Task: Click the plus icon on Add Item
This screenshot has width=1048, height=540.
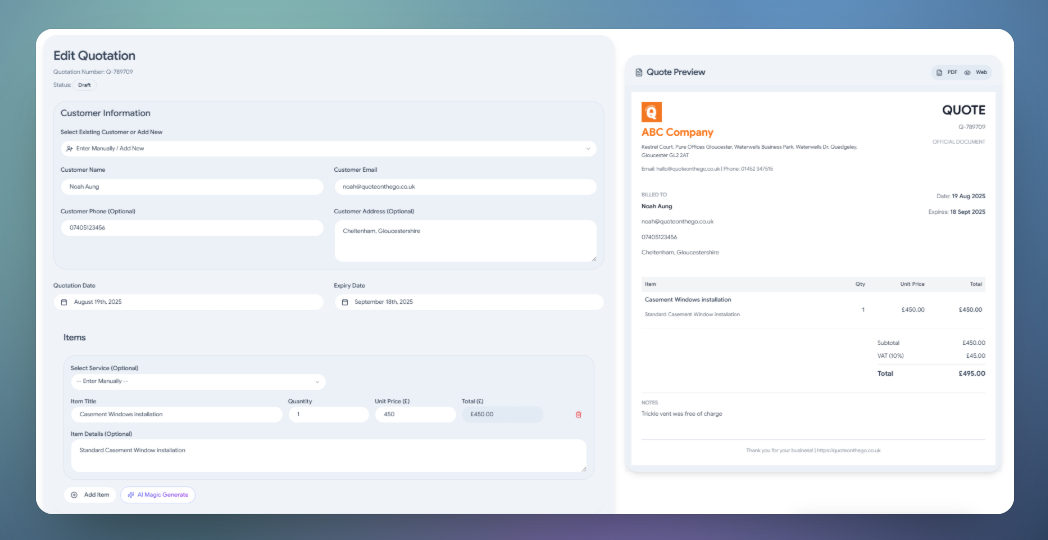Action: pyautogui.click(x=74, y=495)
